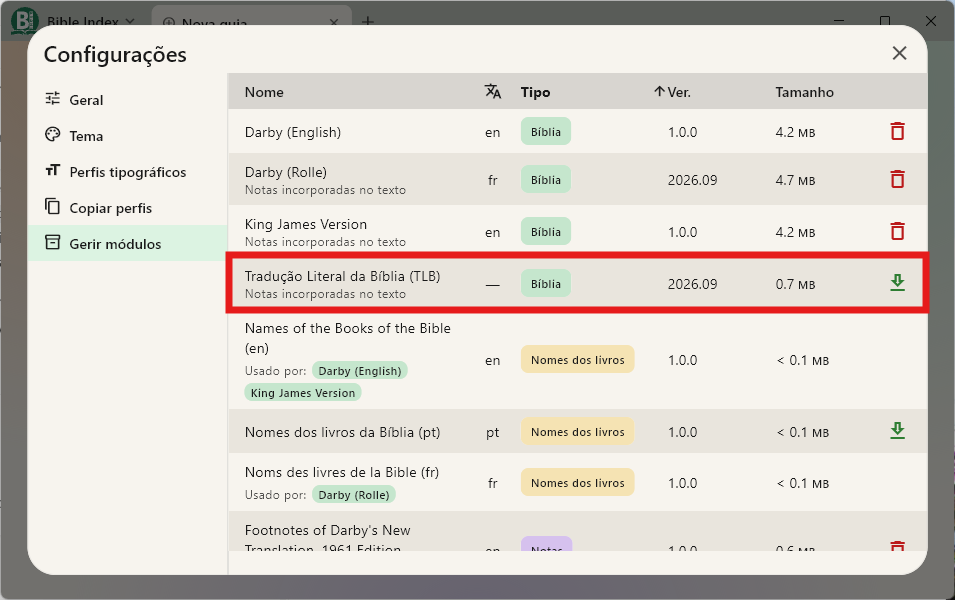The width and height of the screenshot is (955, 600).
Task: Close the Nova guia tab
Action: [x=334, y=23]
